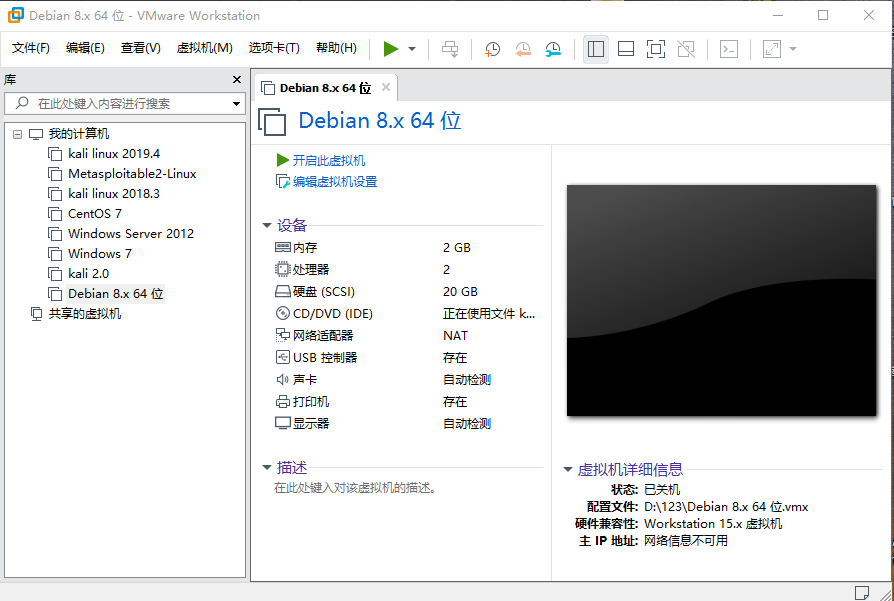Image resolution: width=894 pixels, height=601 pixels.
Task: Open the 文件(F) menu
Action: tap(31, 48)
